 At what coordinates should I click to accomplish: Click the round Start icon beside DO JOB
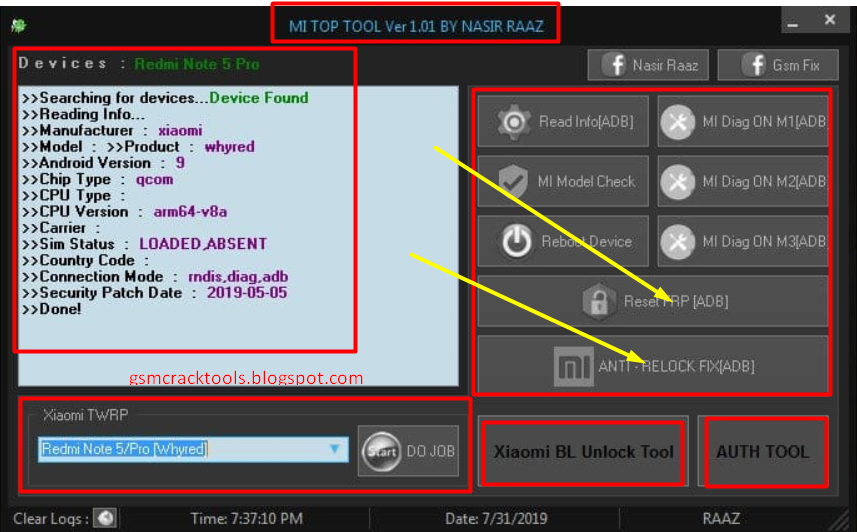point(381,452)
